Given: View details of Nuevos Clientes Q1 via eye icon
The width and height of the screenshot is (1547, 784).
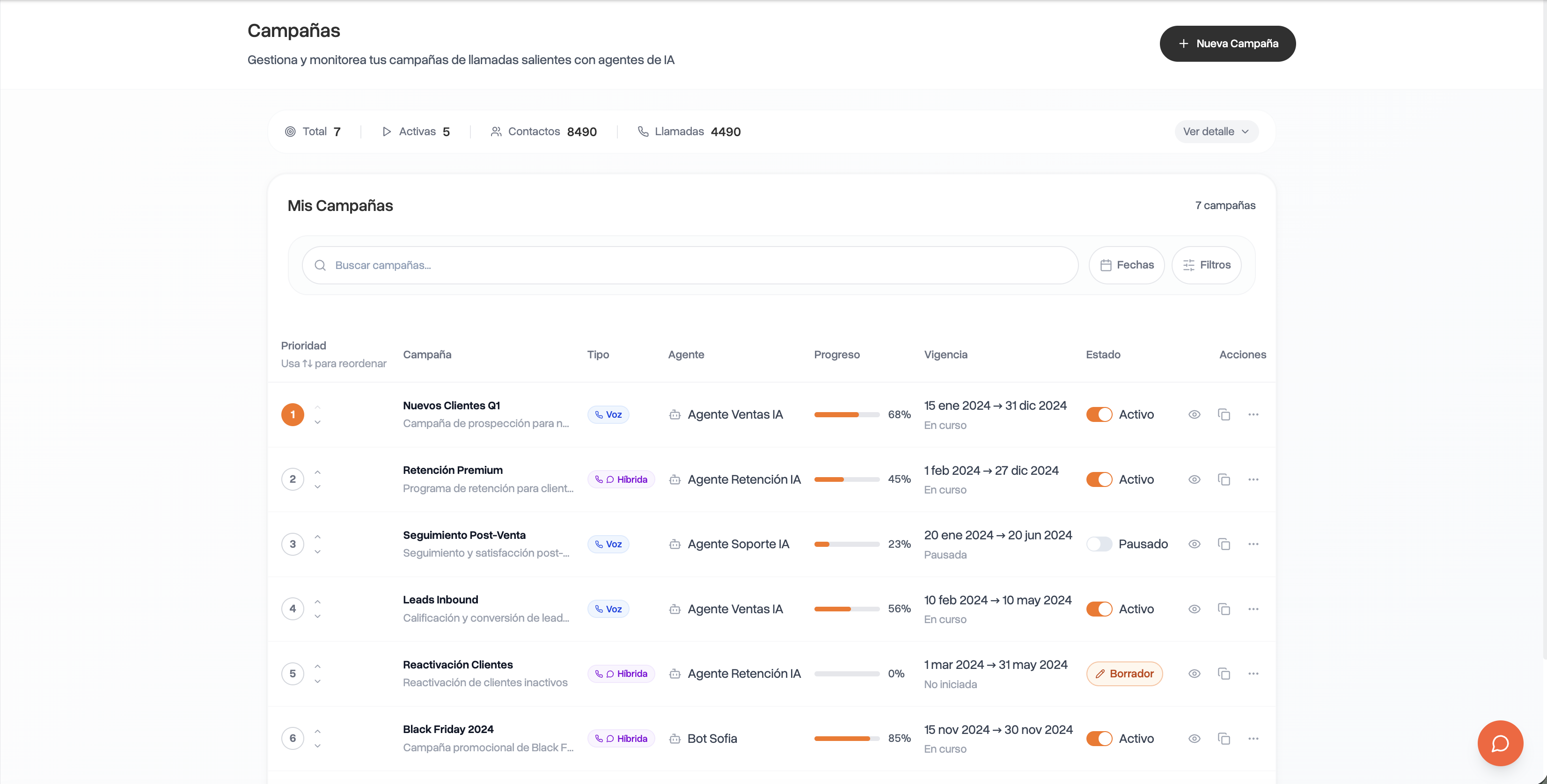Looking at the screenshot, I should 1194,414.
